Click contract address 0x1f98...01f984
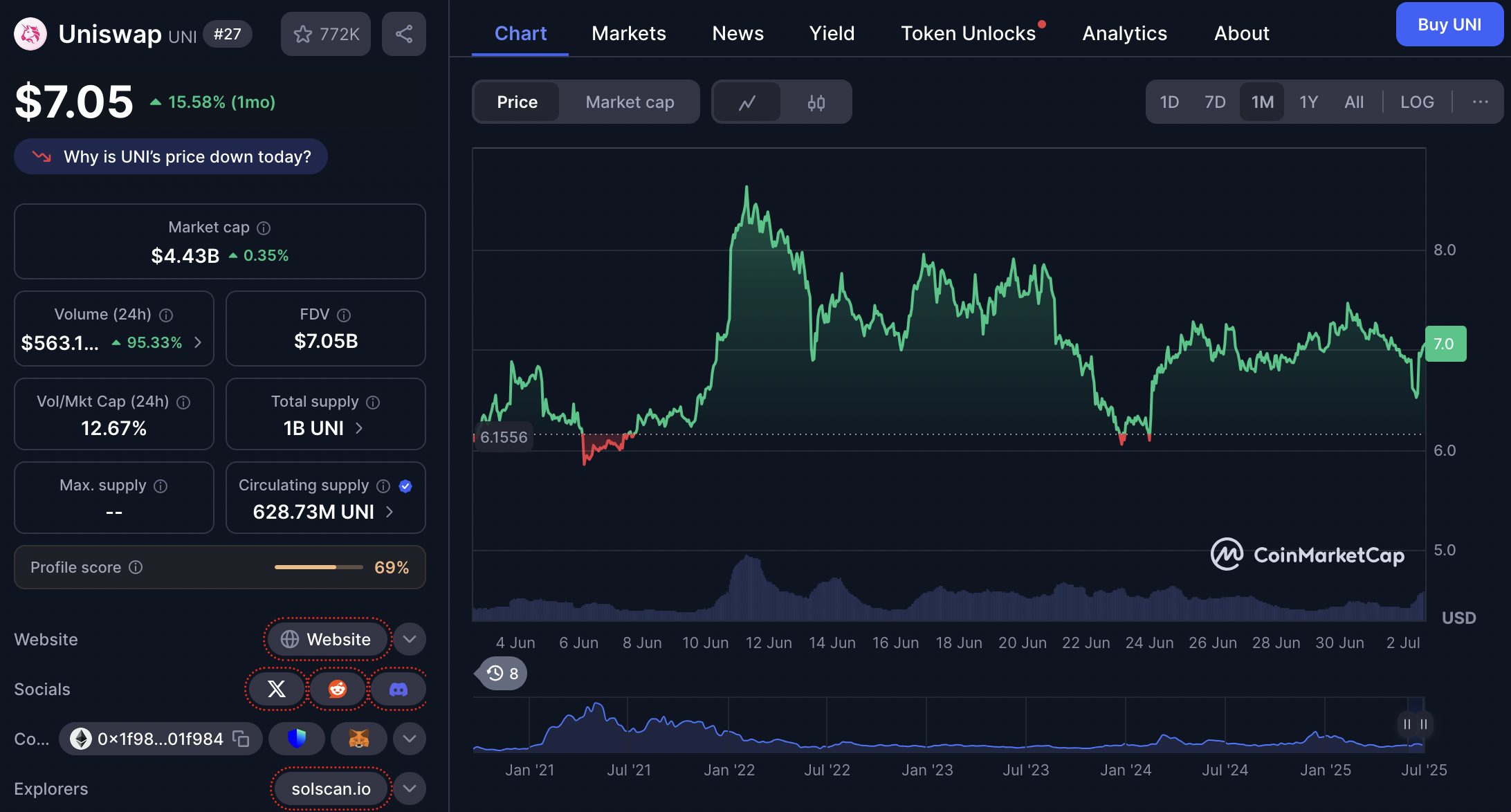The height and width of the screenshot is (812, 1511). pyautogui.click(x=161, y=739)
